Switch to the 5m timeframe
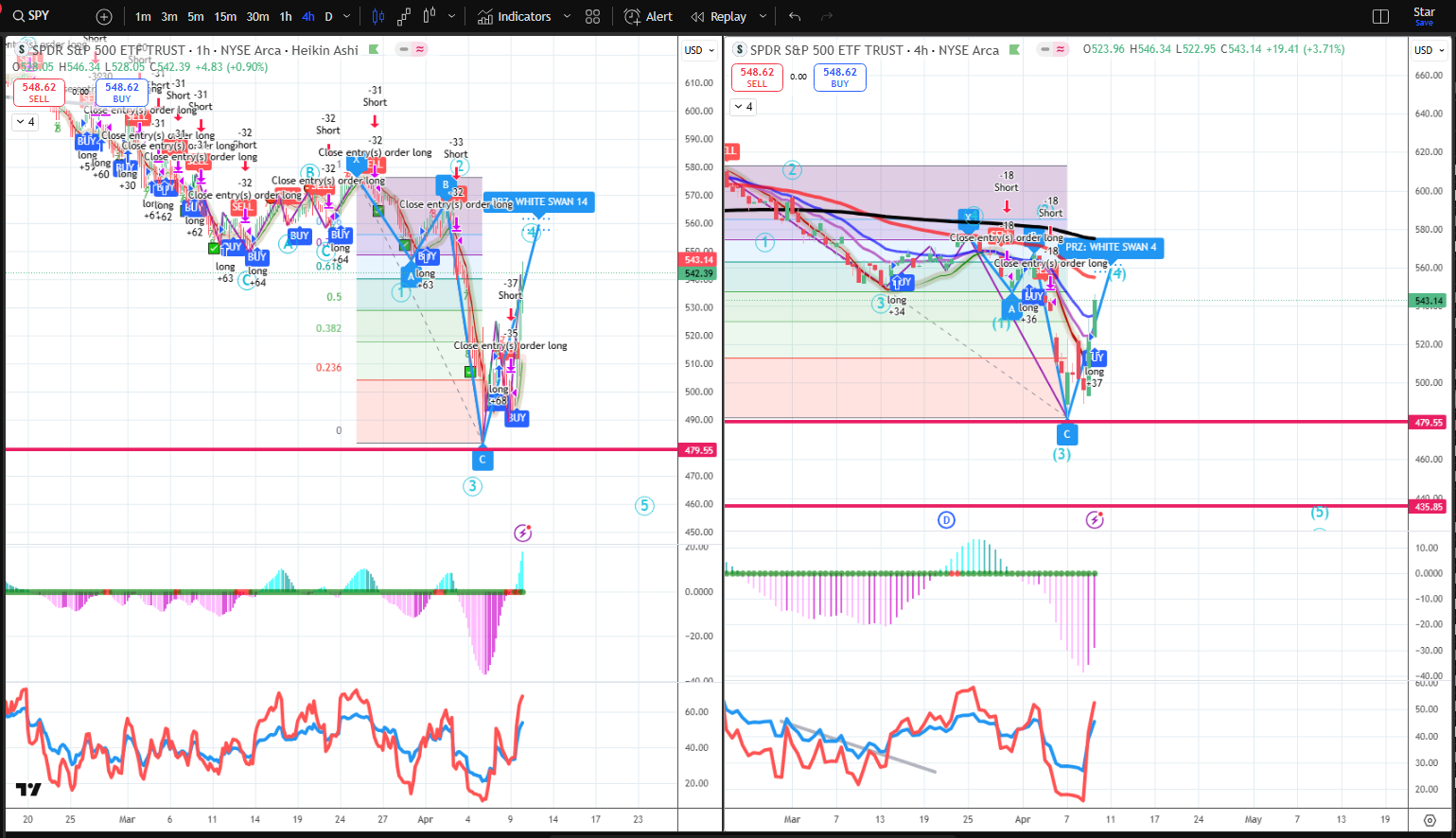The height and width of the screenshot is (838, 1456). pyautogui.click(x=196, y=17)
